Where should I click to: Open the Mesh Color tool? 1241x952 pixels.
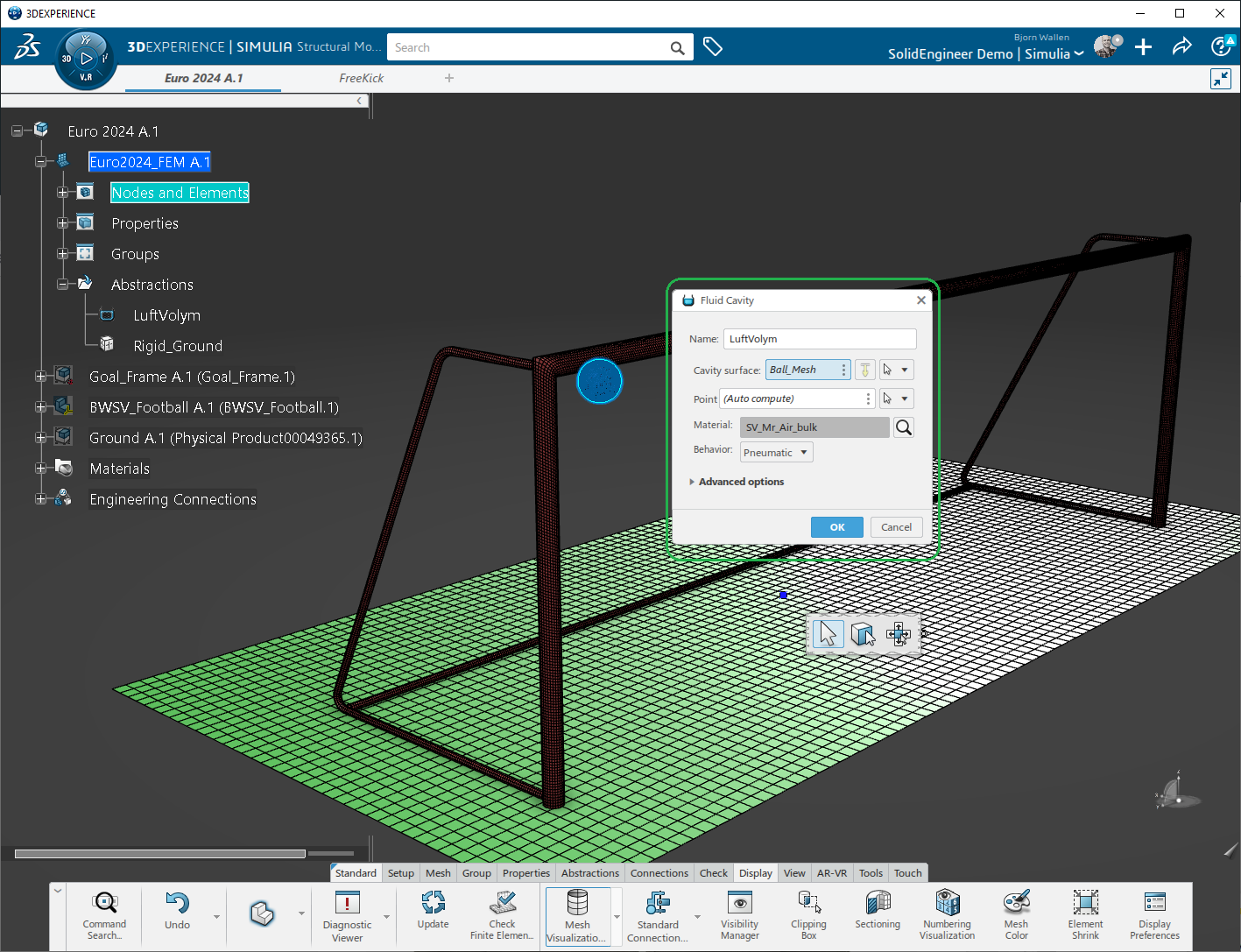point(1016,913)
